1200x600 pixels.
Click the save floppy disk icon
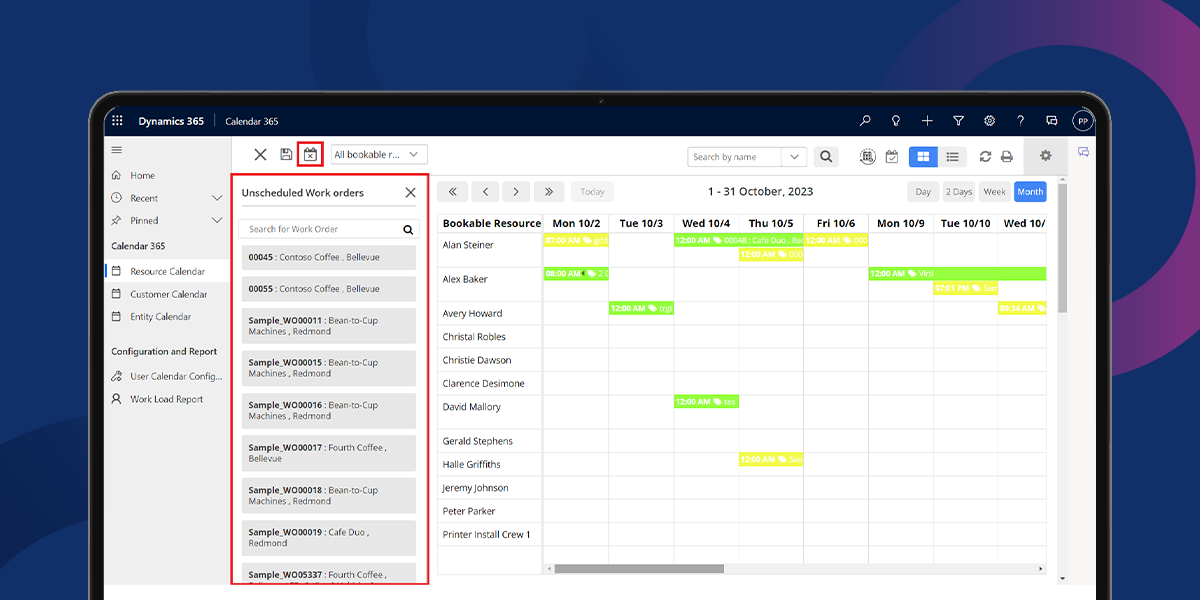[x=286, y=155]
